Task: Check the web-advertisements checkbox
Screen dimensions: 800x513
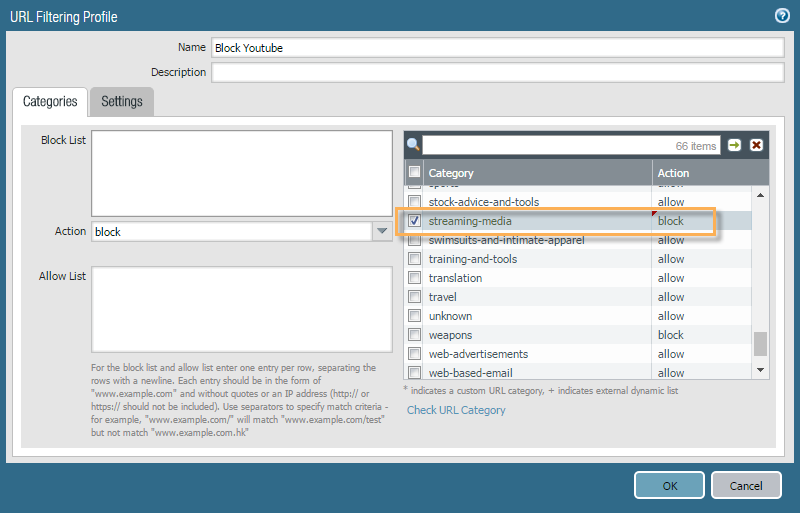Action: (414, 353)
